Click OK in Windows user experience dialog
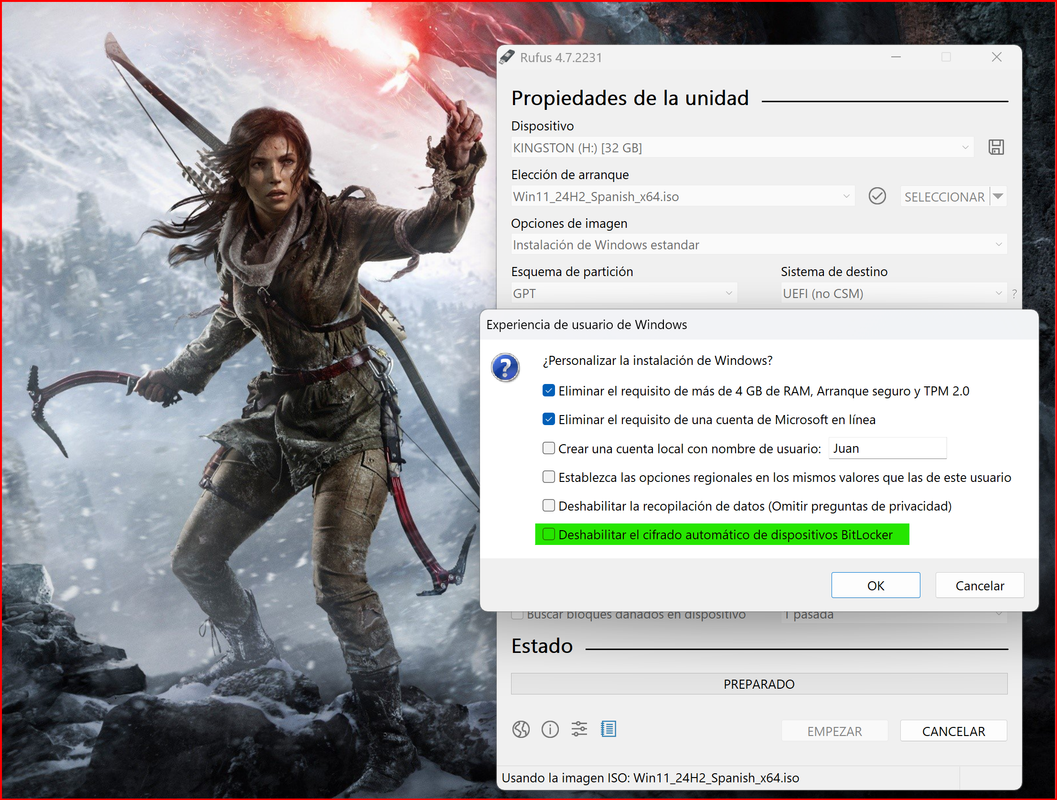 click(876, 585)
